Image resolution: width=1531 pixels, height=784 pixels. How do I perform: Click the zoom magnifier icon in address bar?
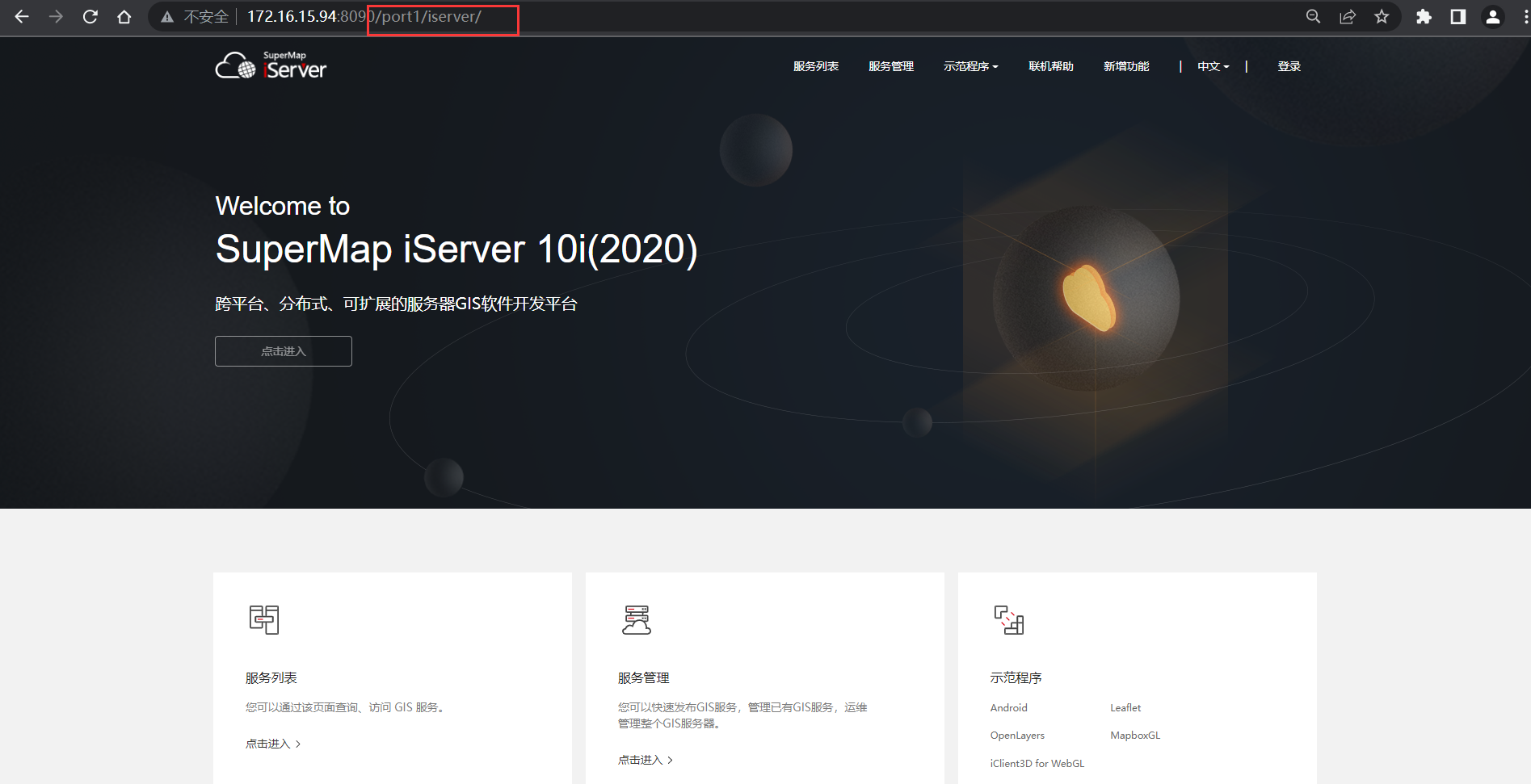point(1314,17)
